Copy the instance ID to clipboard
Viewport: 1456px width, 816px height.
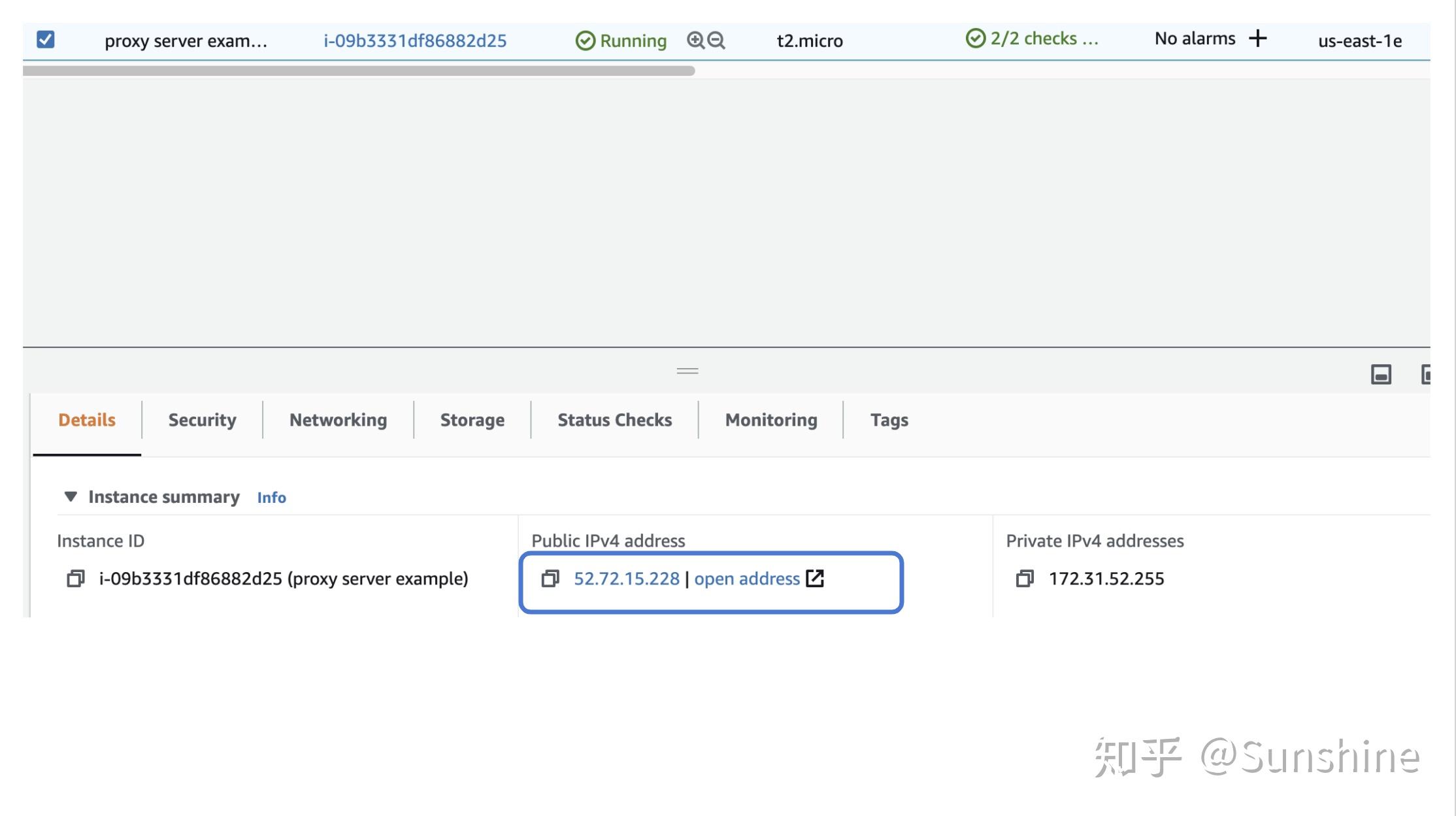tap(76, 578)
